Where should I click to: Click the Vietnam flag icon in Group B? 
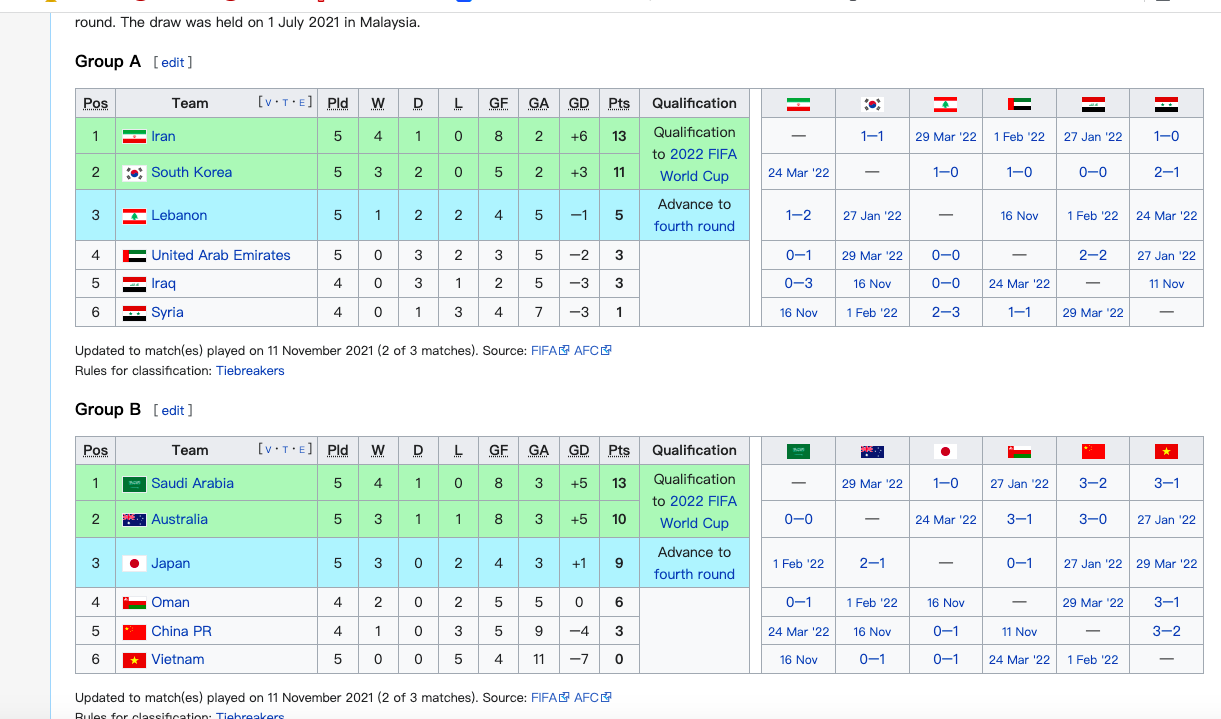[134, 659]
